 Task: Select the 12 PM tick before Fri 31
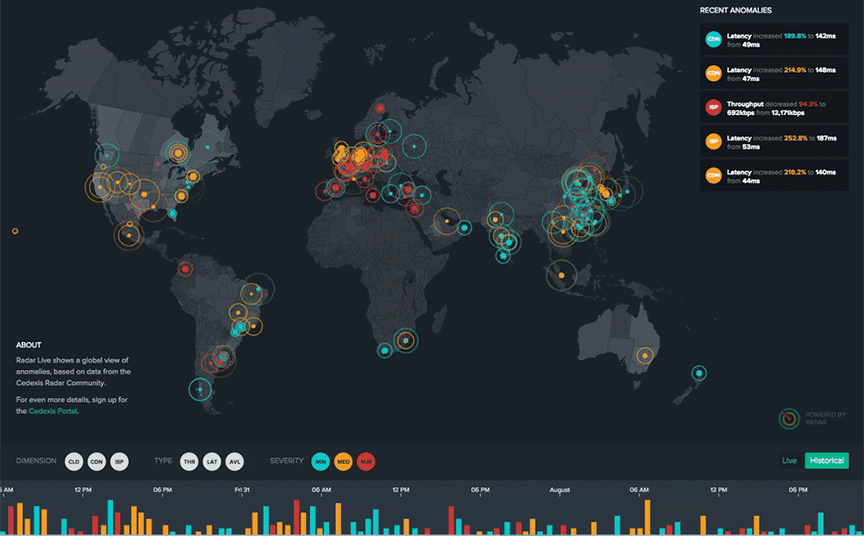83,490
